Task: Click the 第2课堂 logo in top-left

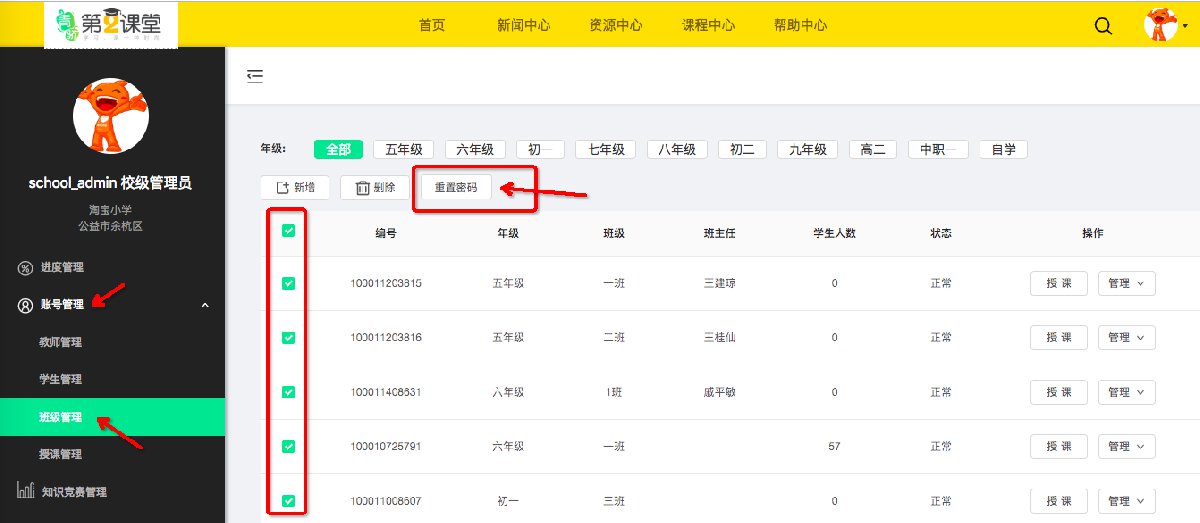Action: coord(111,25)
